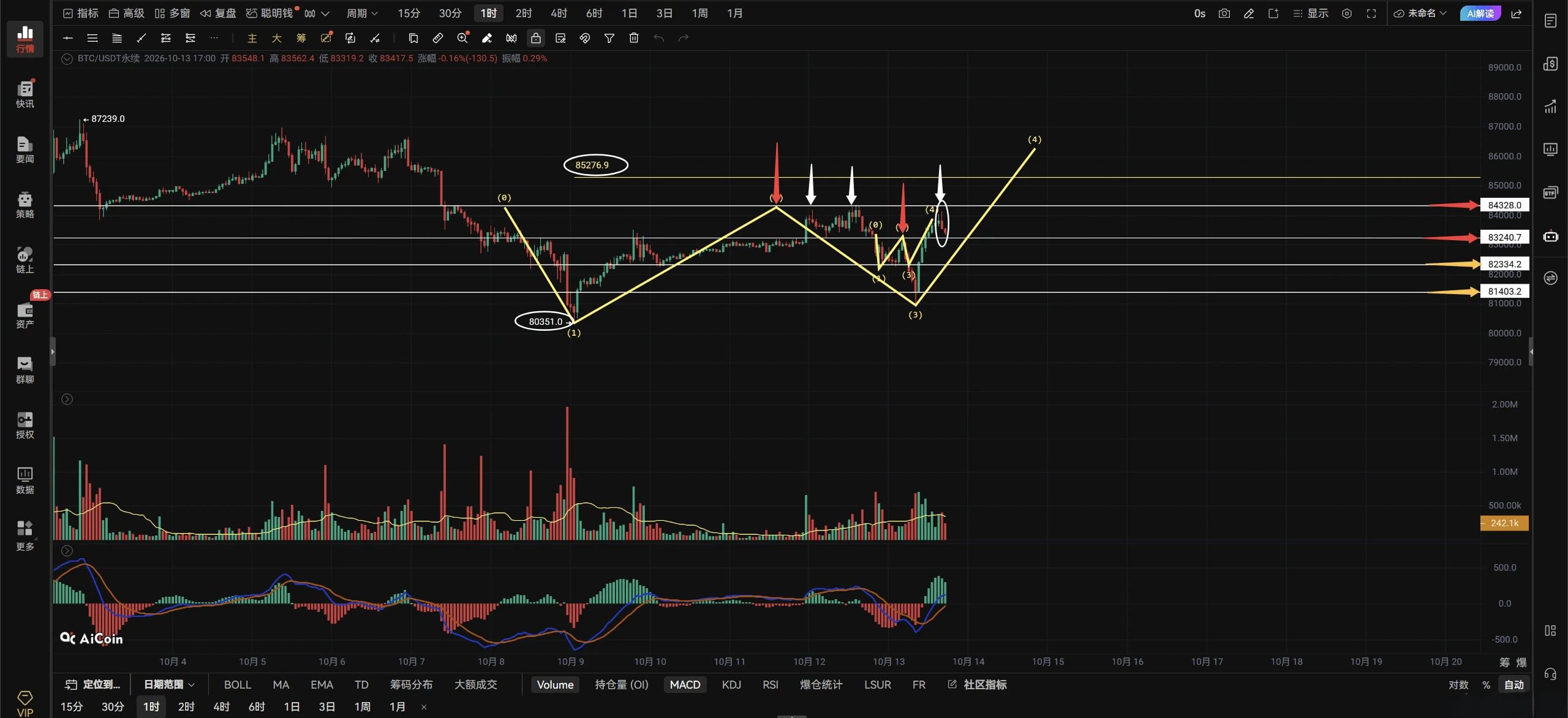The image size is (1568, 718).
Task: Select the horizontal line drawing tool
Action: tap(68, 38)
